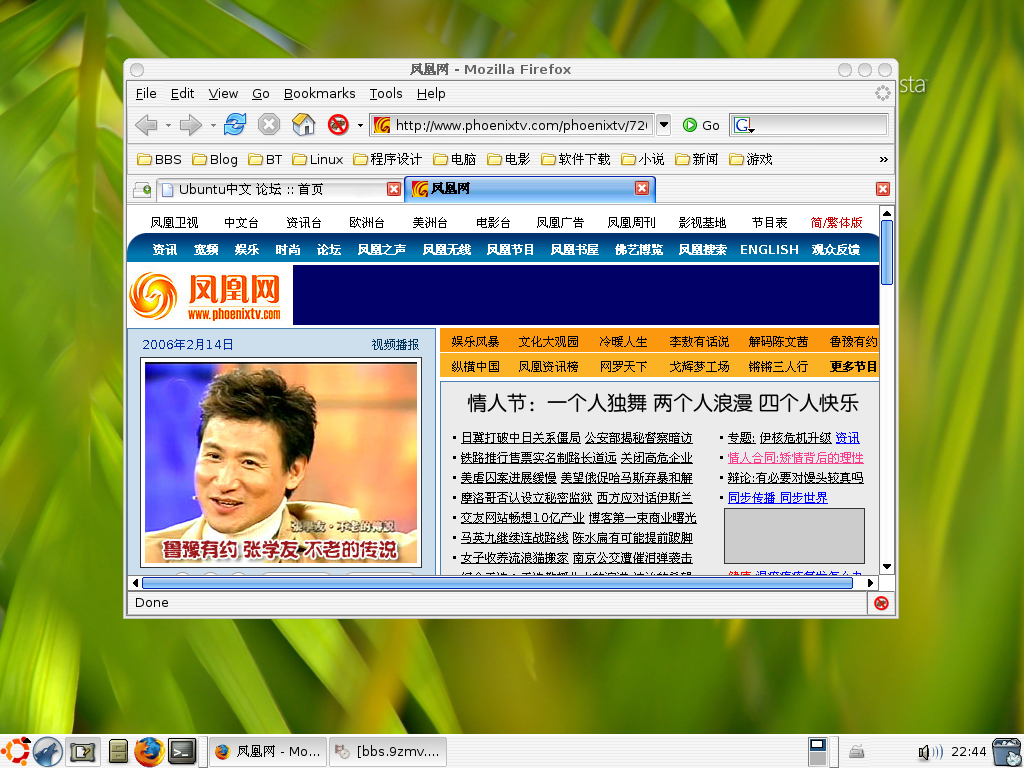The image size is (1024, 768).
Task: Open the 更多节目 link
Action: pyautogui.click(x=853, y=366)
